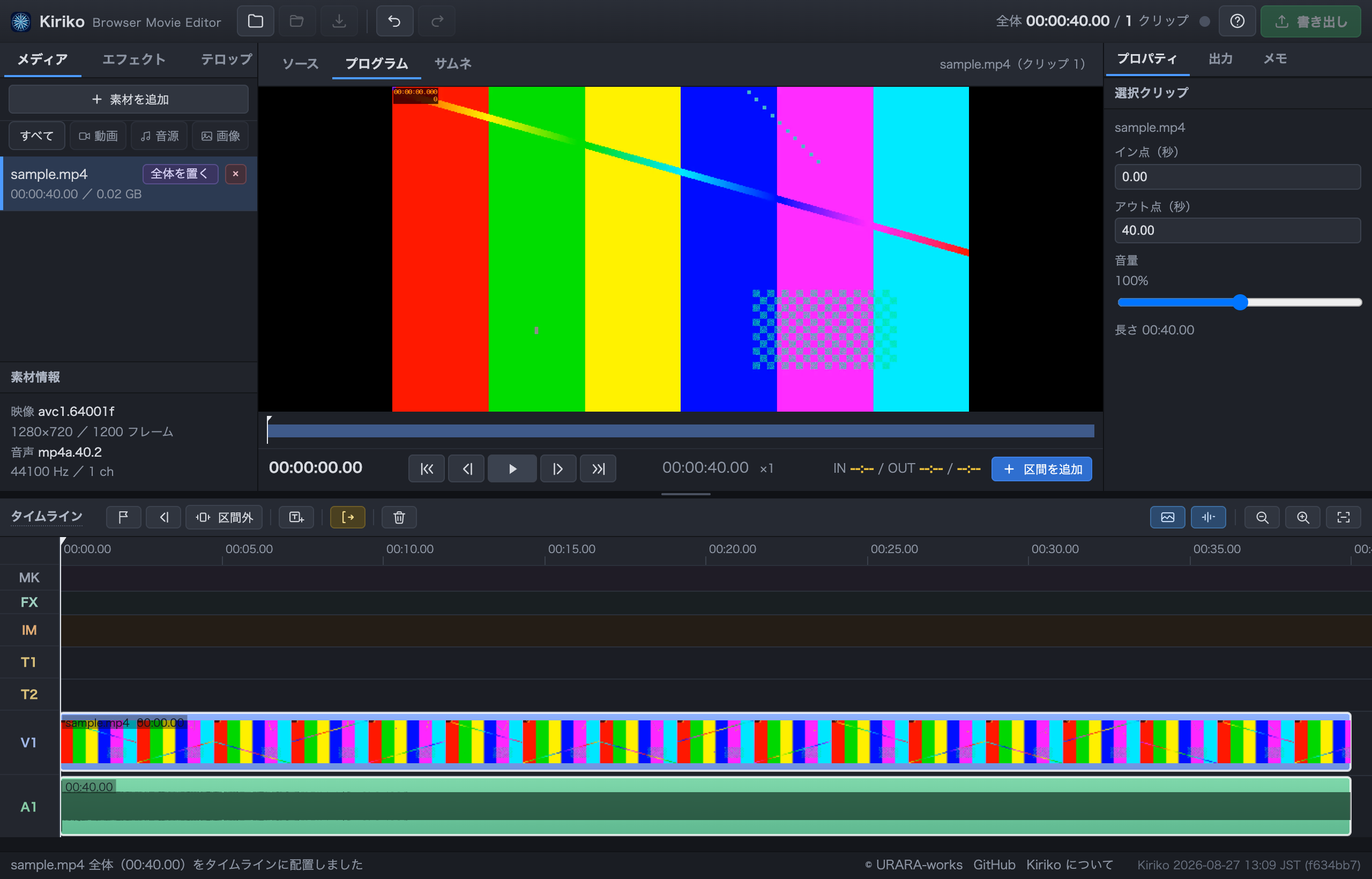Screen dimensions: 1372x879
Task: Jump to the end of the program
Action: pos(598,468)
